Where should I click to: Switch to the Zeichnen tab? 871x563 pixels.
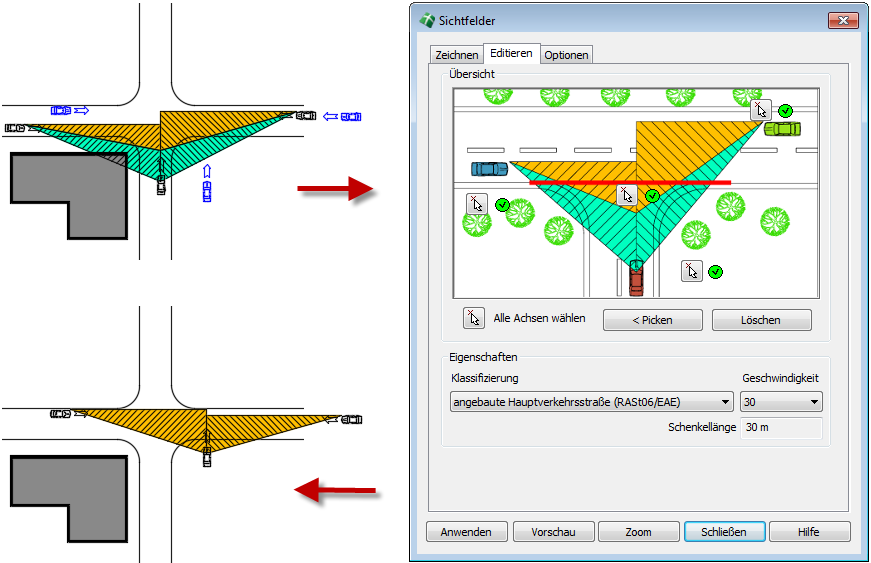(x=457, y=55)
